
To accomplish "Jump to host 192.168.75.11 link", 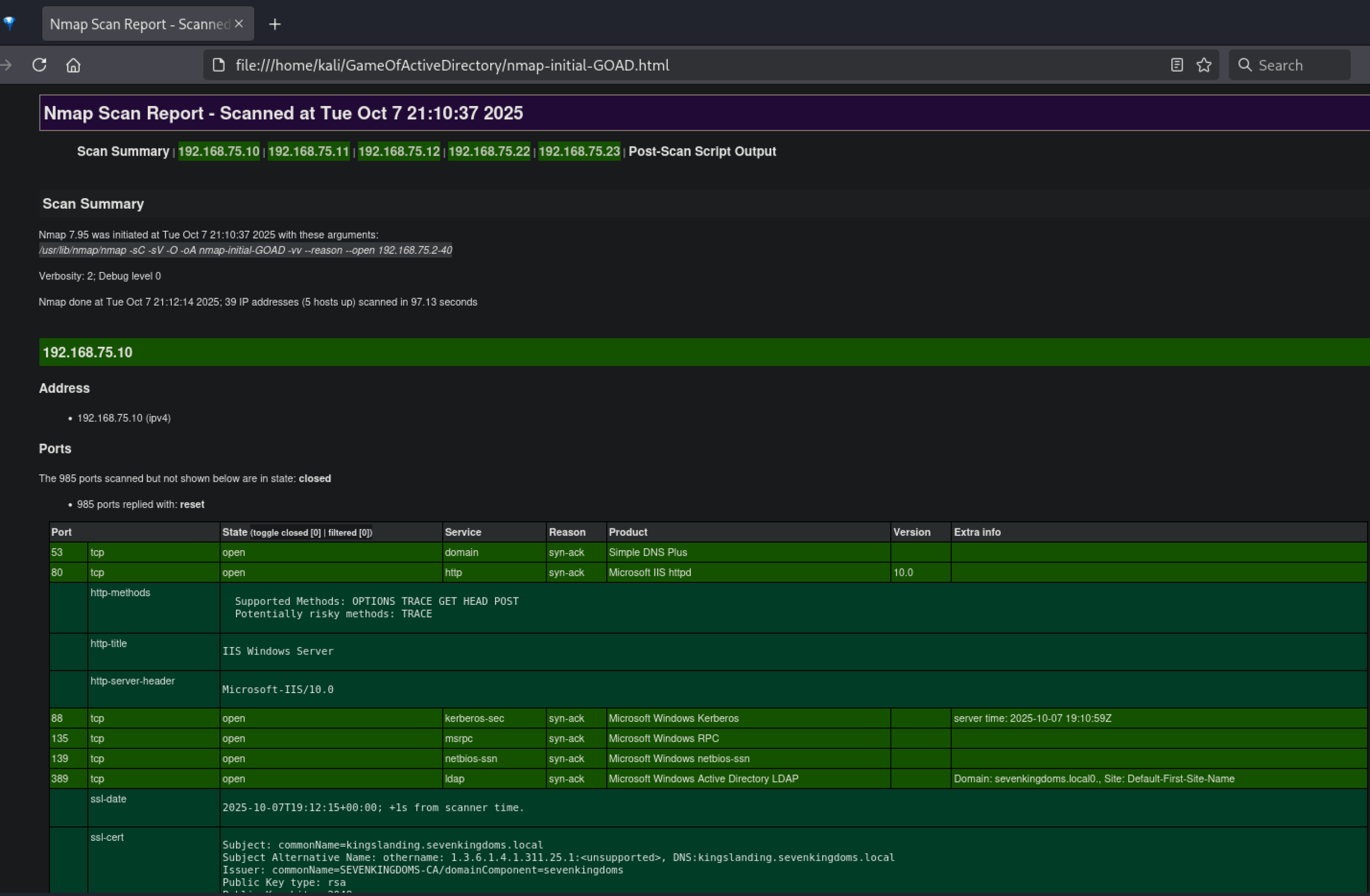I will [x=309, y=151].
